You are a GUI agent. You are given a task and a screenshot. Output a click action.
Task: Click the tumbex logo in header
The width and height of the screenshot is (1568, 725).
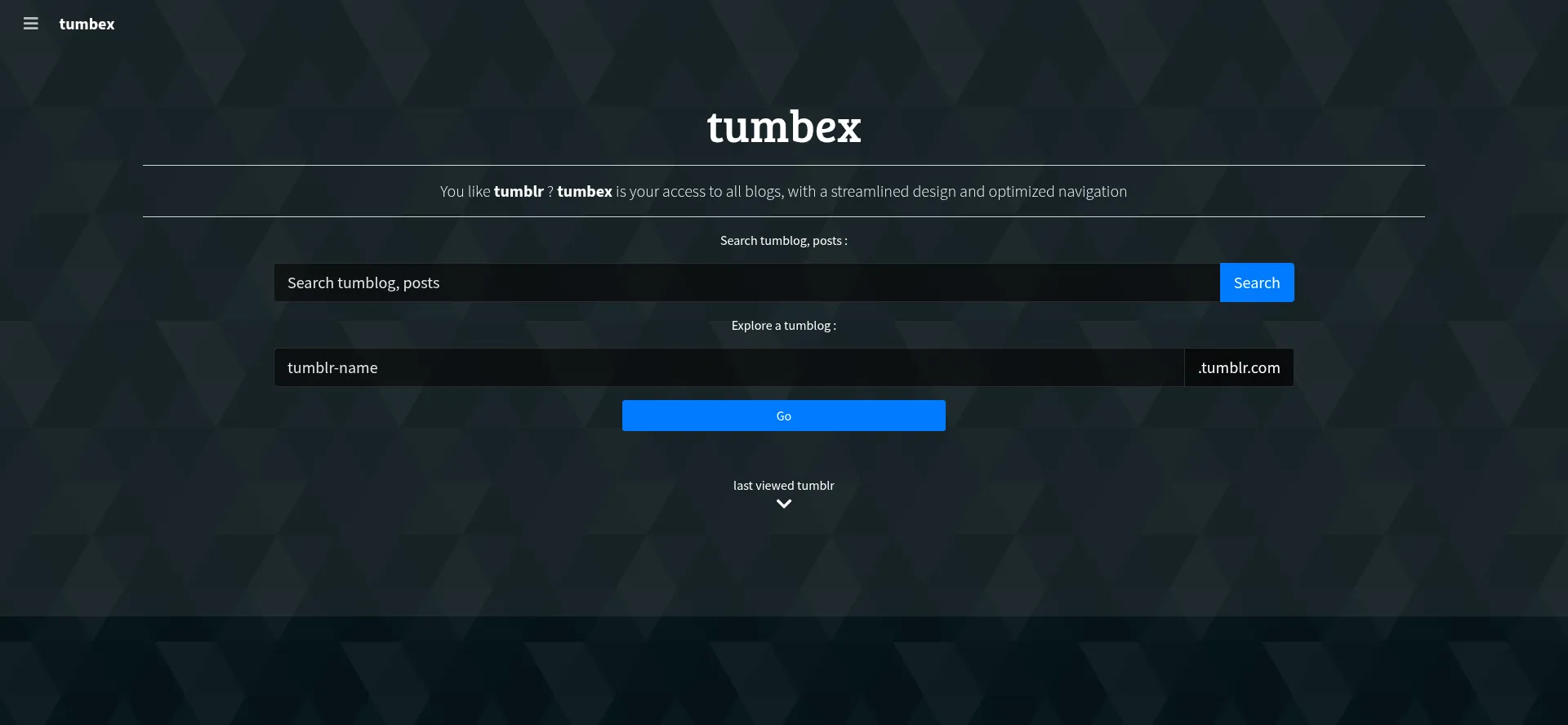87,24
